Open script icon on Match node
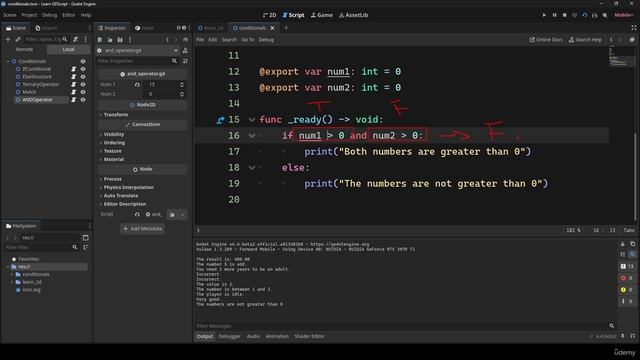This screenshot has width=640, height=360. [74, 92]
